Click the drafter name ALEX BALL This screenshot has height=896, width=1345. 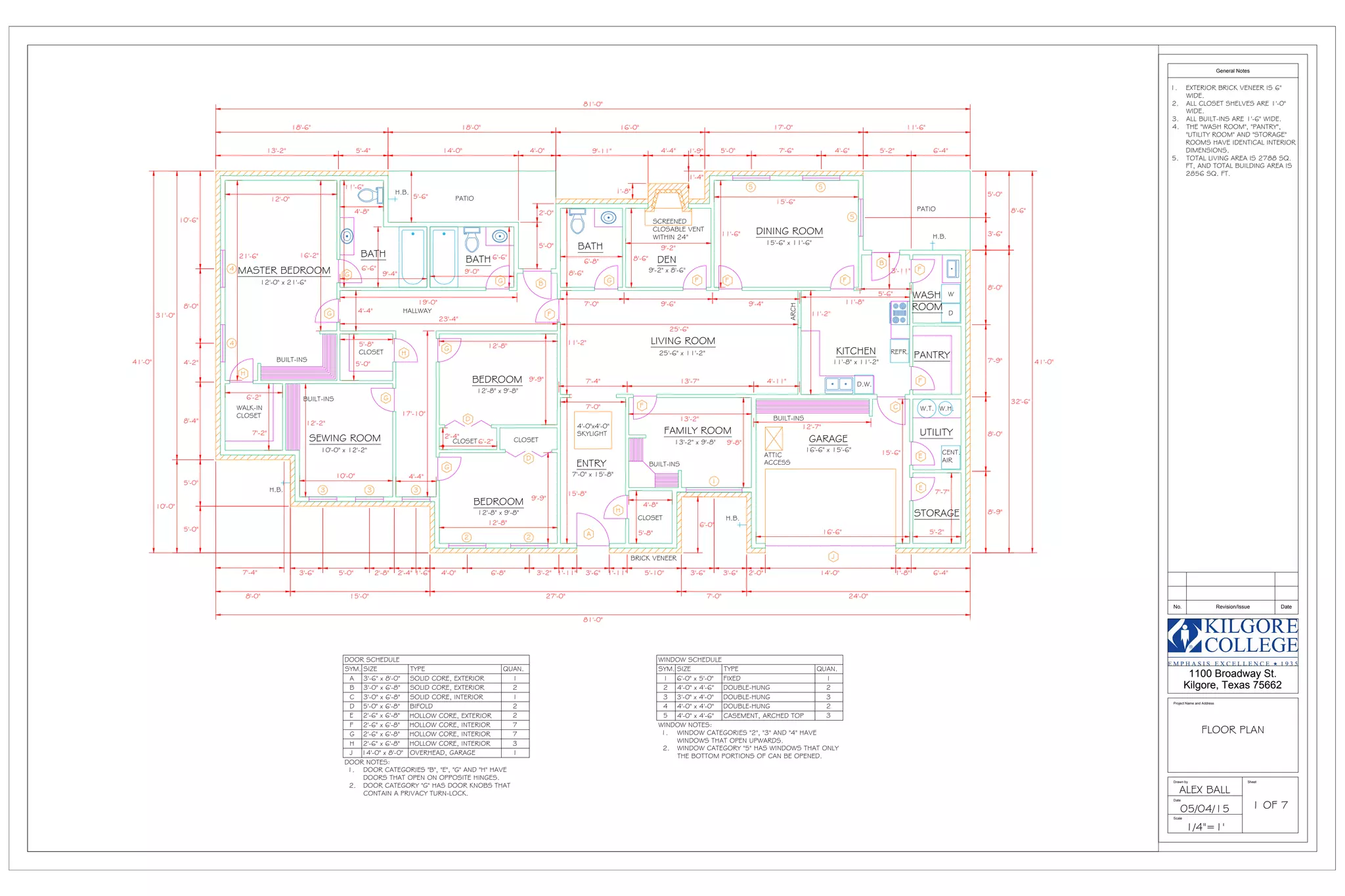(1204, 790)
